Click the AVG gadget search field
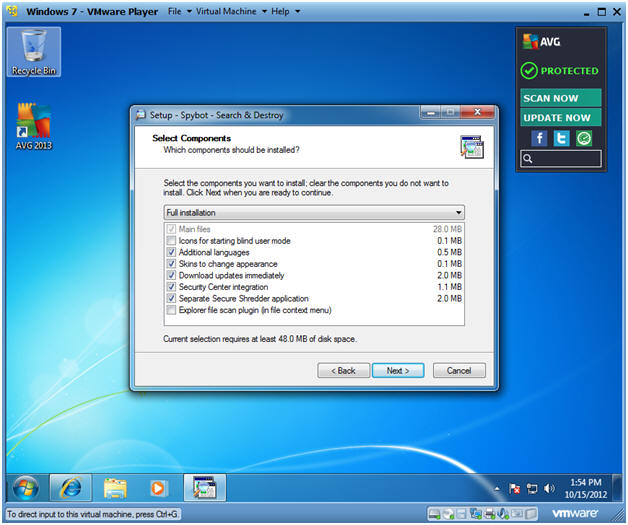Screen dimensions: 628x525 [561, 159]
